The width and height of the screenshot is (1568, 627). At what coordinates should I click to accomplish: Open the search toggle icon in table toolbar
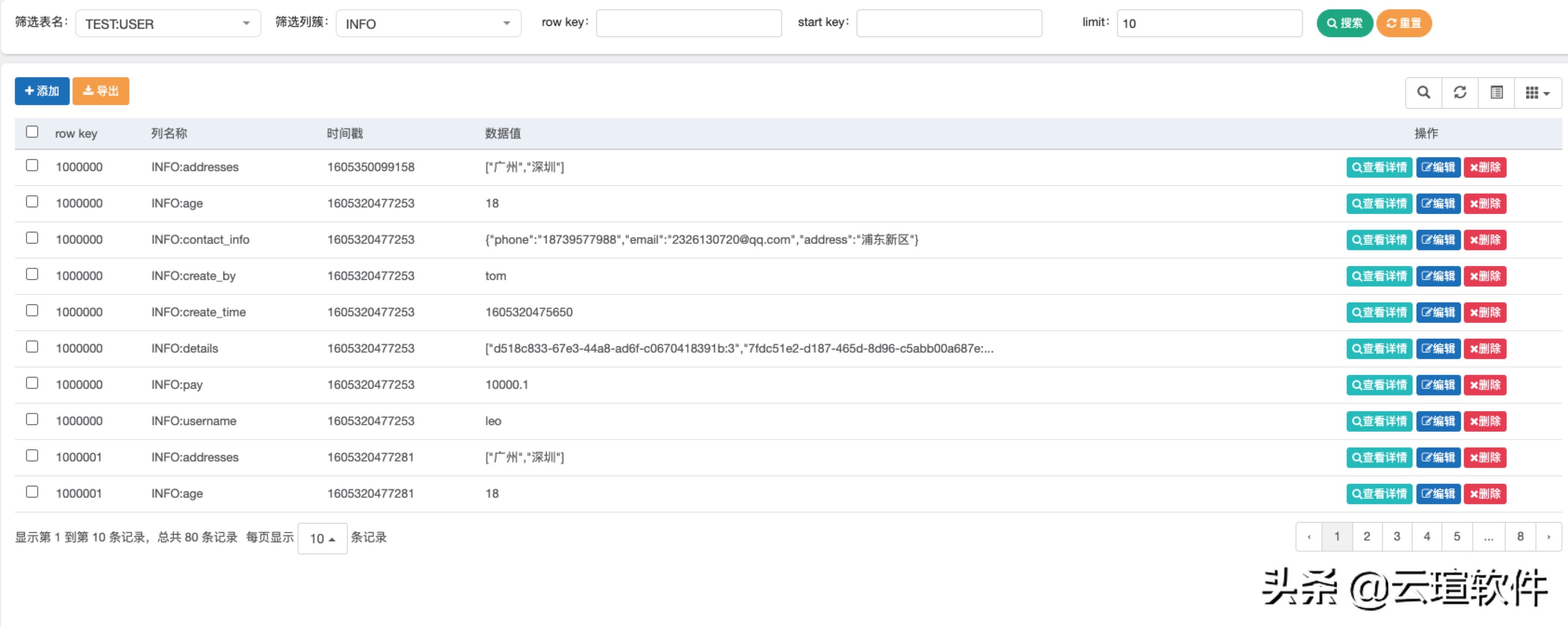tap(1424, 93)
